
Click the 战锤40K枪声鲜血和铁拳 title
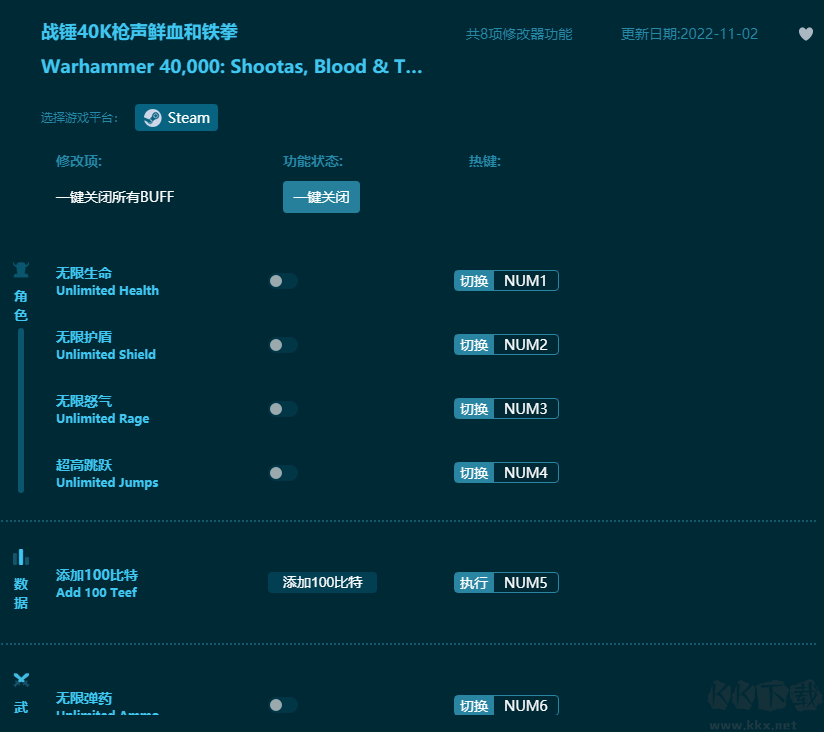pos(139,32)
